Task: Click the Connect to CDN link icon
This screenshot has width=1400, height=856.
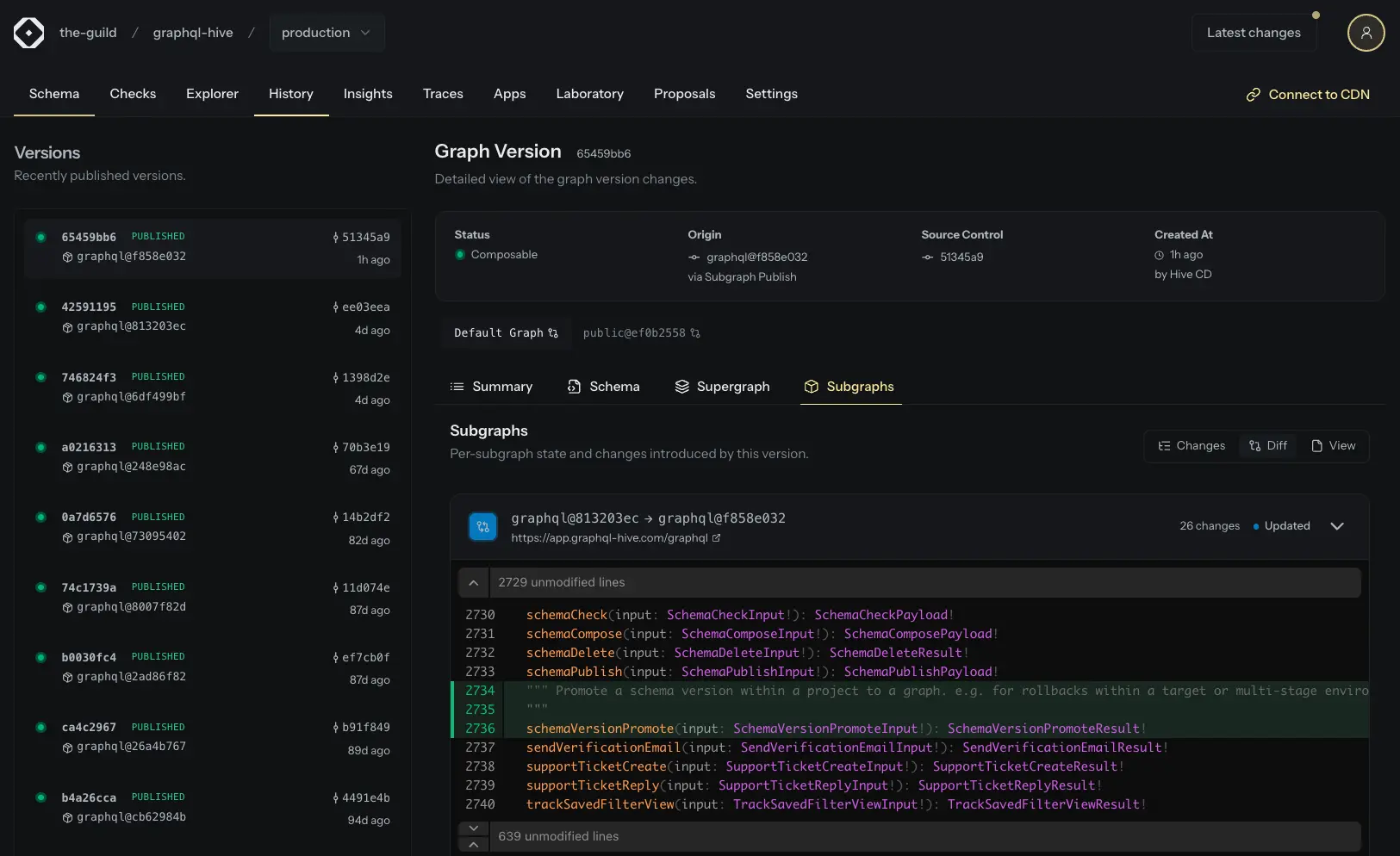Action: (x=1253, y=95)
